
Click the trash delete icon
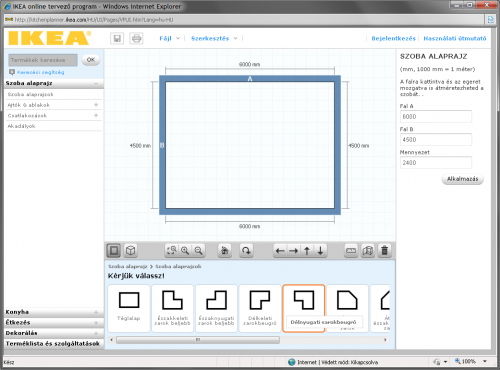click(x=385, y=250)
